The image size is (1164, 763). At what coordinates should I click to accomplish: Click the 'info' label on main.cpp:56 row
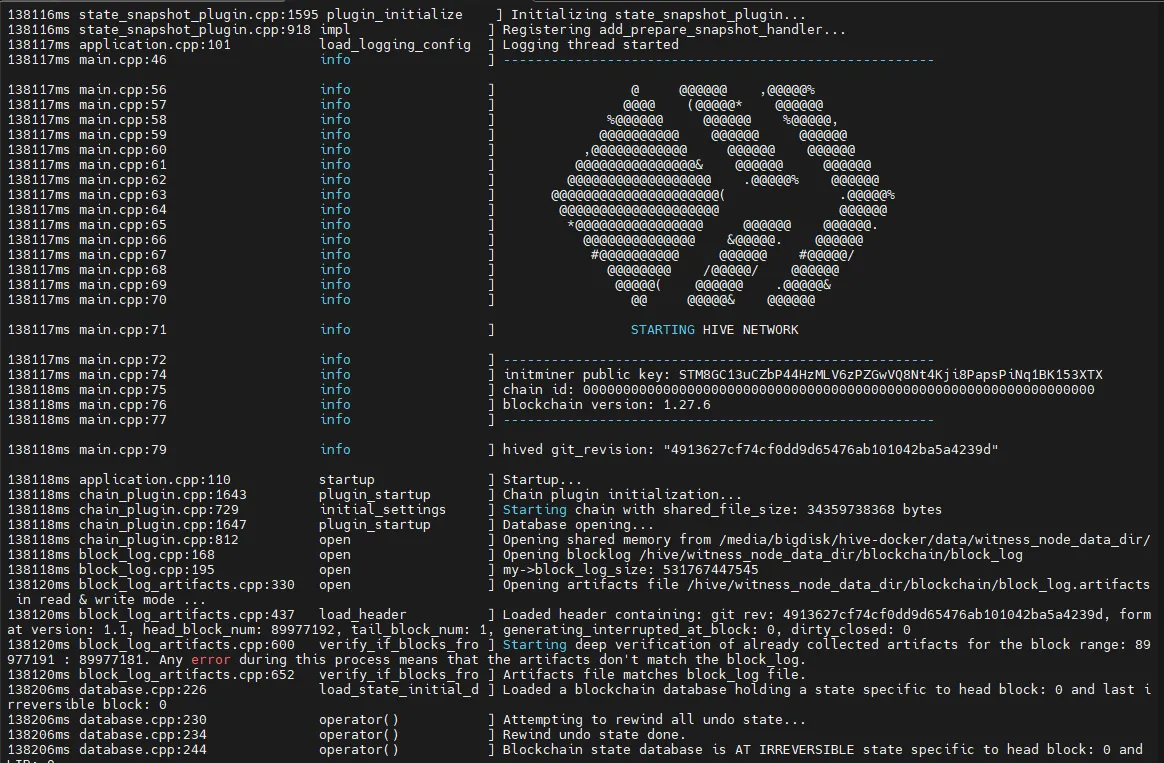[x=335, y=89]
